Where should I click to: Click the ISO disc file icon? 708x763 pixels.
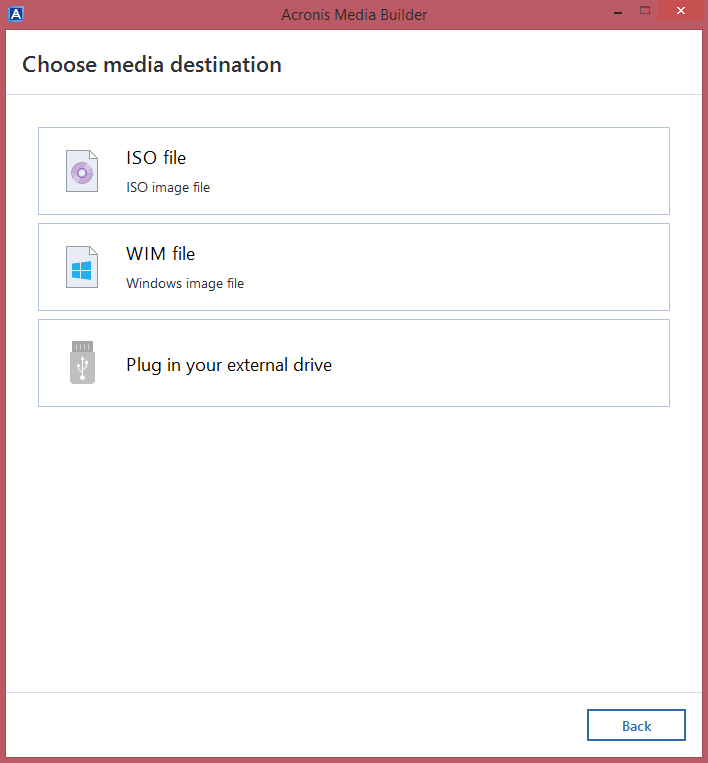[82, 171]
